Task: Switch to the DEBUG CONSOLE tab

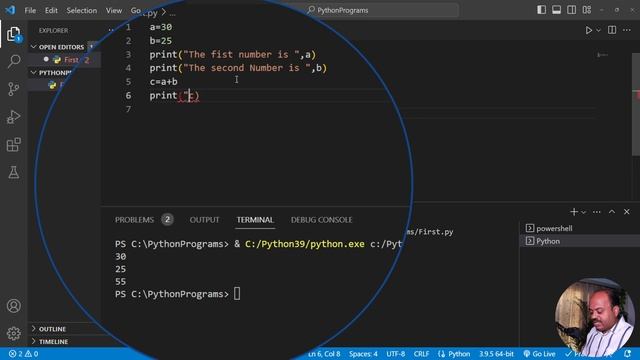Action: 321,220
